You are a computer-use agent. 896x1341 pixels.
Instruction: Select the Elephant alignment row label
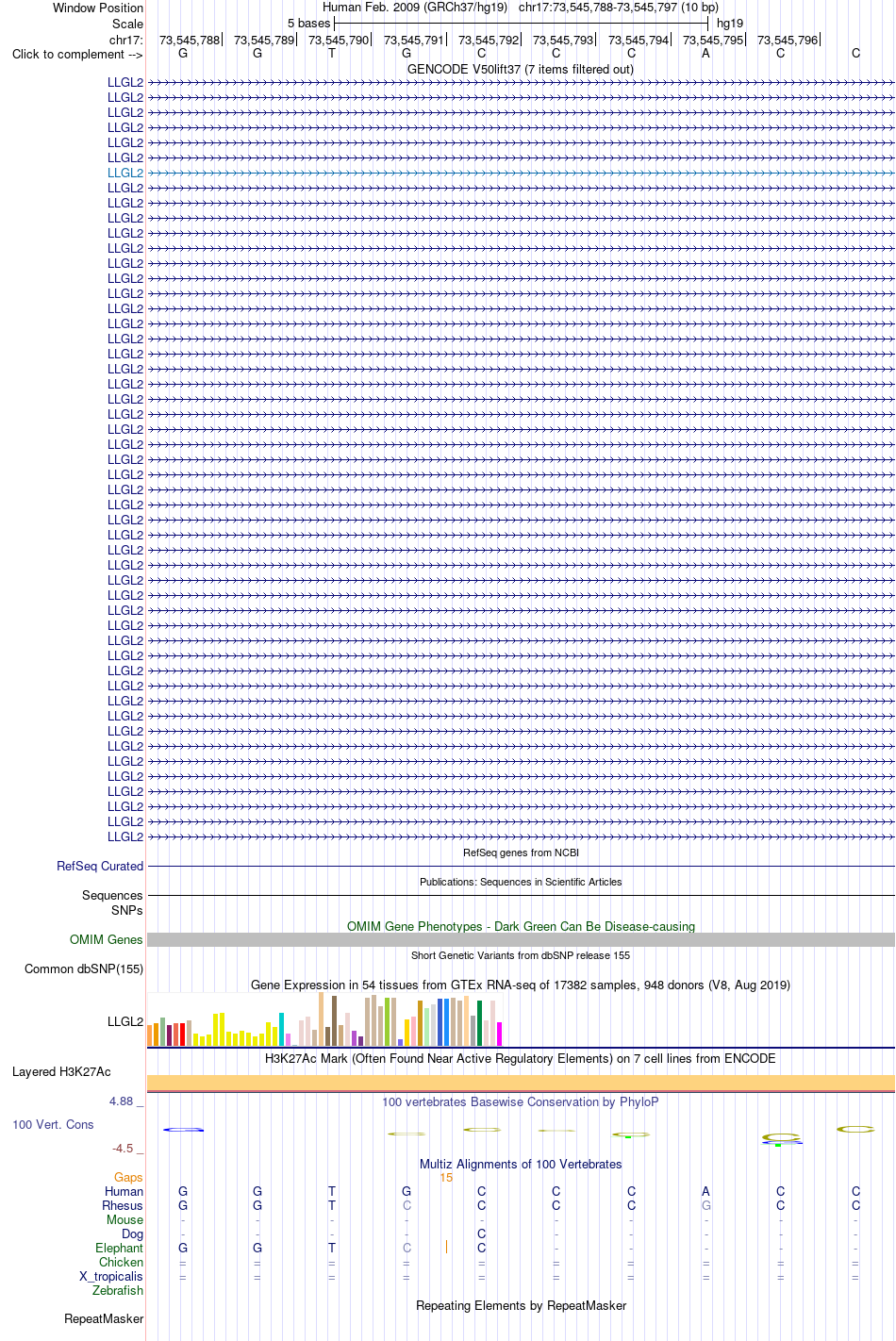click(x=119, y=1248)
